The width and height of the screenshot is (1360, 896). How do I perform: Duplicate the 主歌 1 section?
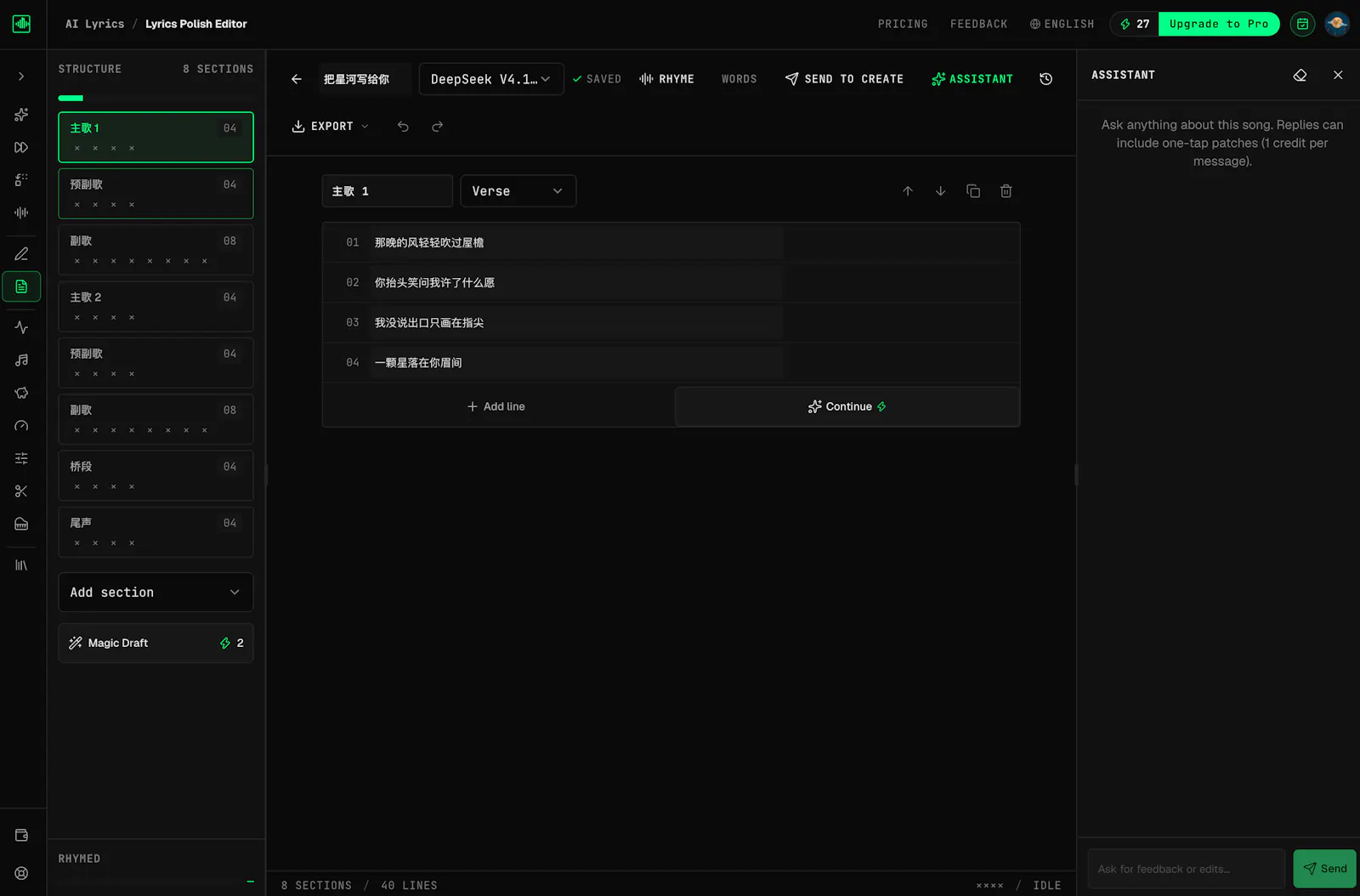(x=973, y=191)
